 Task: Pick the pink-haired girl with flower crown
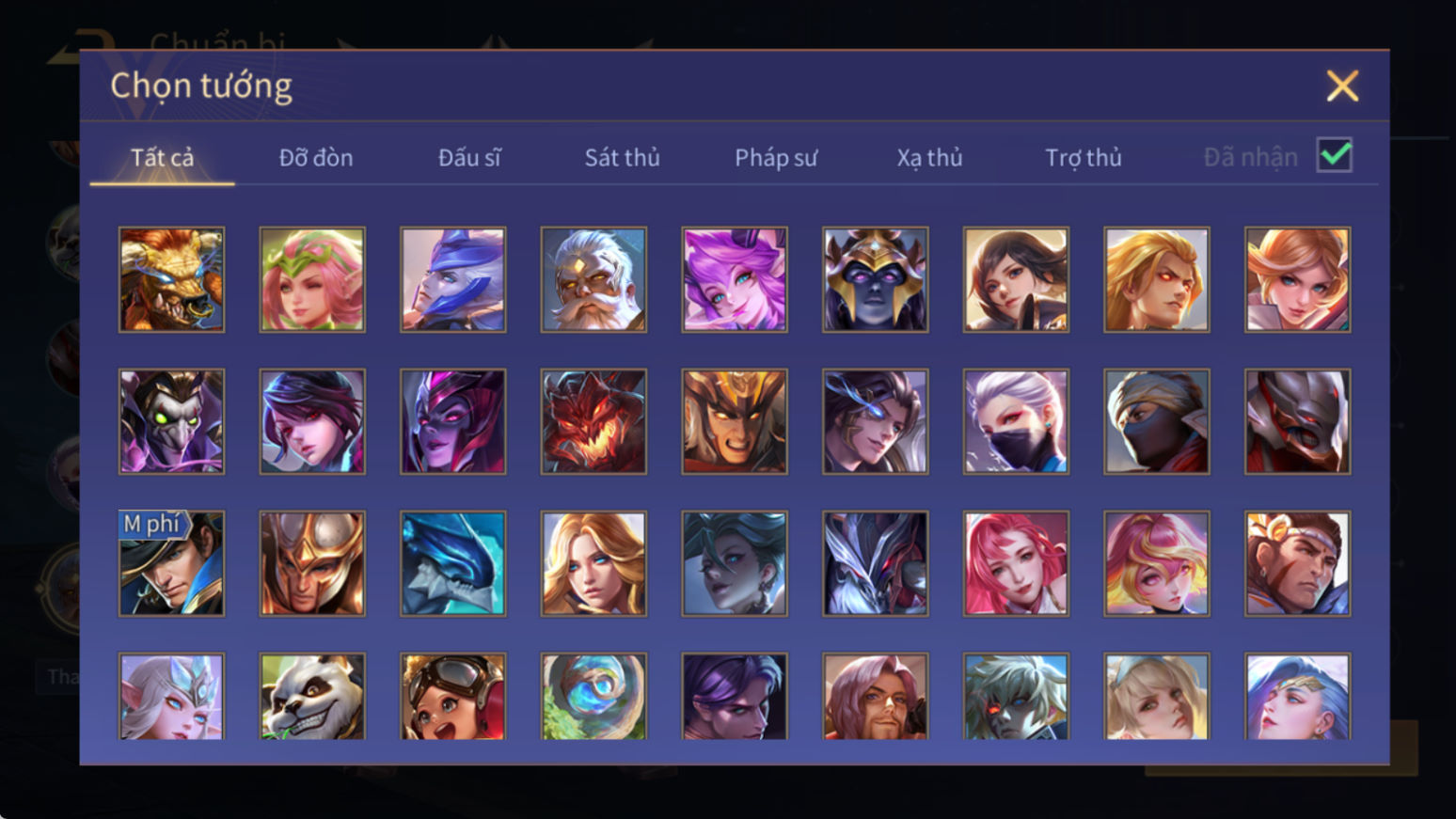point(312,279)
